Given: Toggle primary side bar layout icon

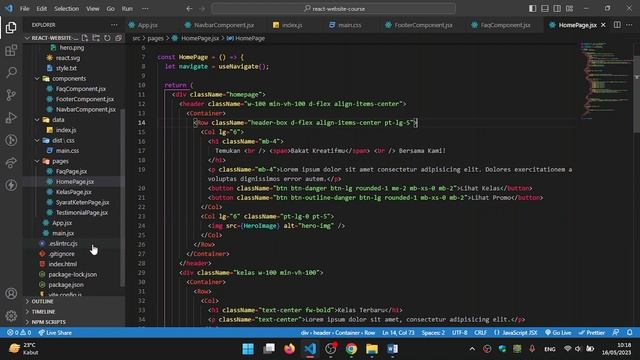Looking at the screenshot, I should 532,9.
